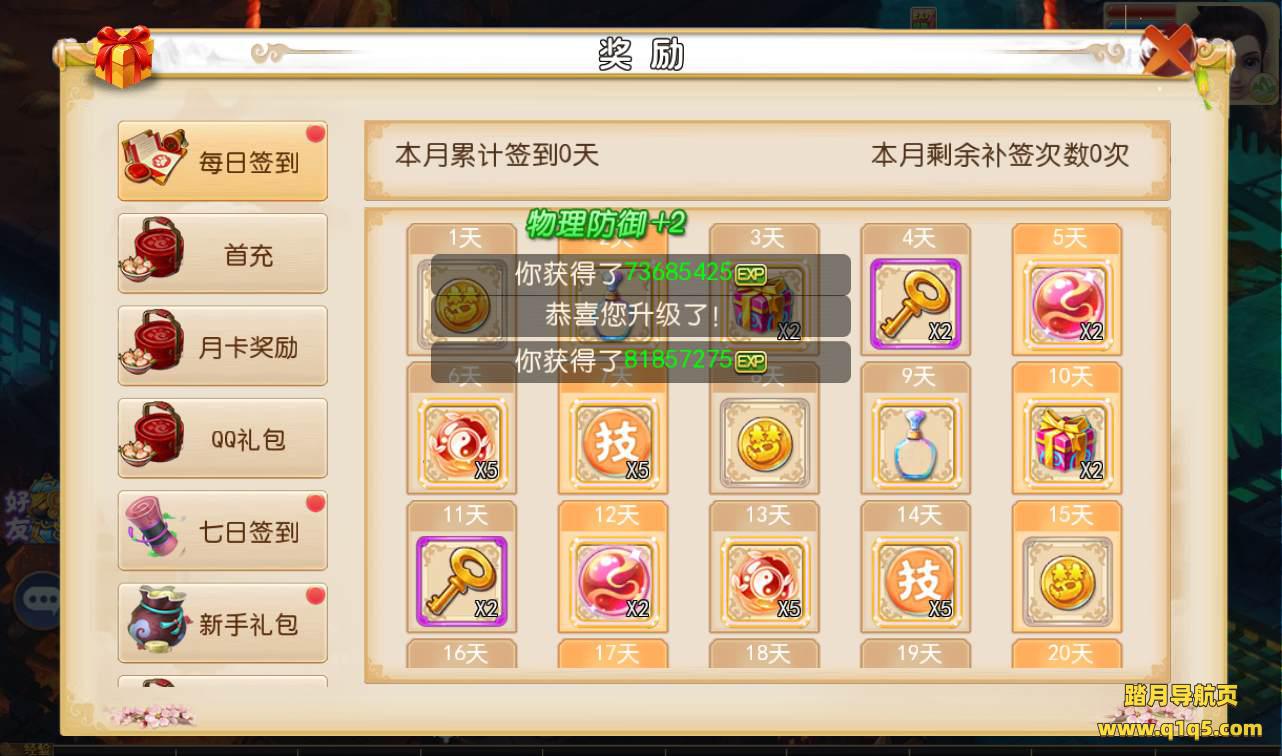Choose the day 7 技 skill token

point(613,442)
